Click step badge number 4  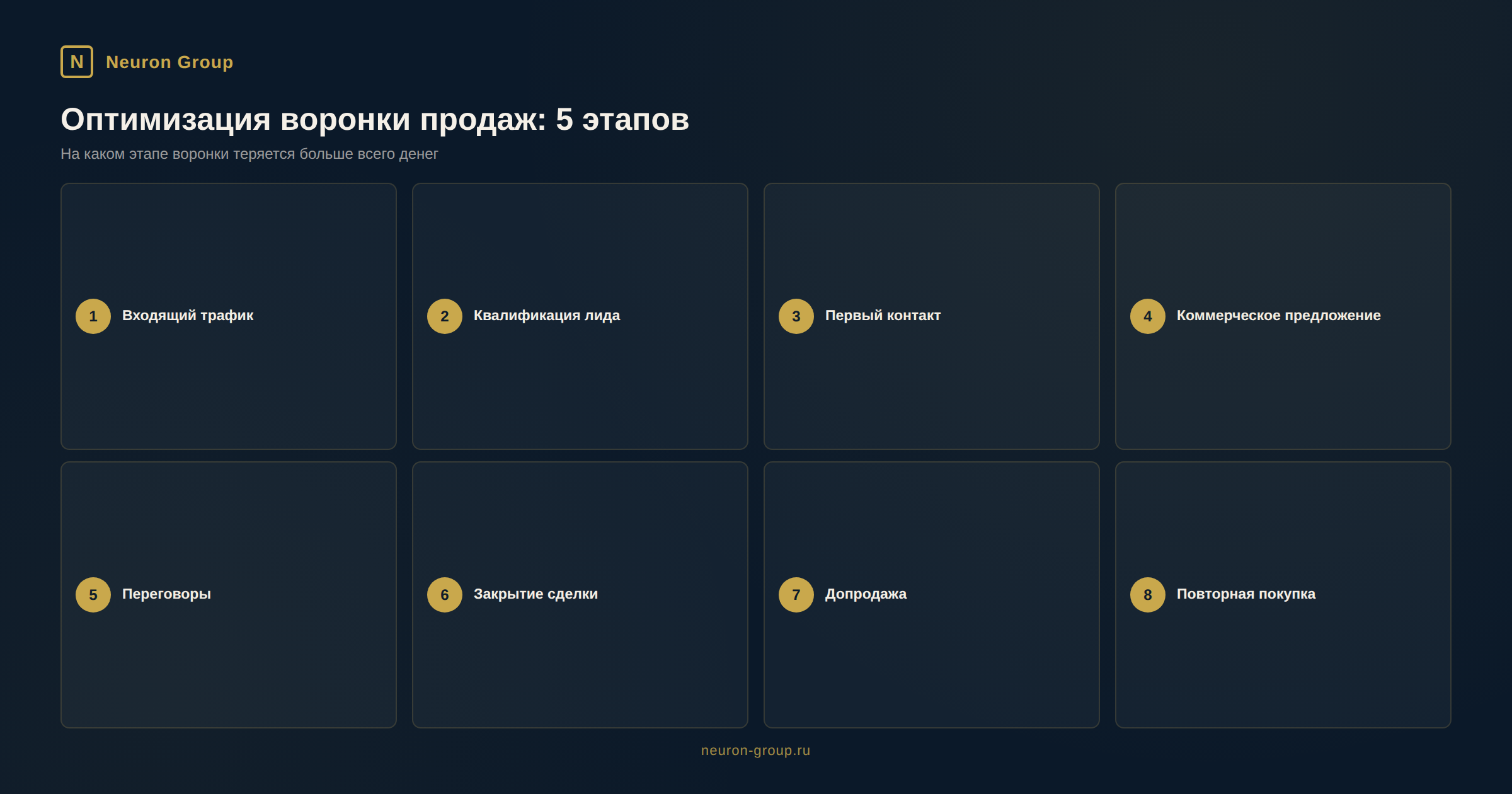coord(1148,316)
